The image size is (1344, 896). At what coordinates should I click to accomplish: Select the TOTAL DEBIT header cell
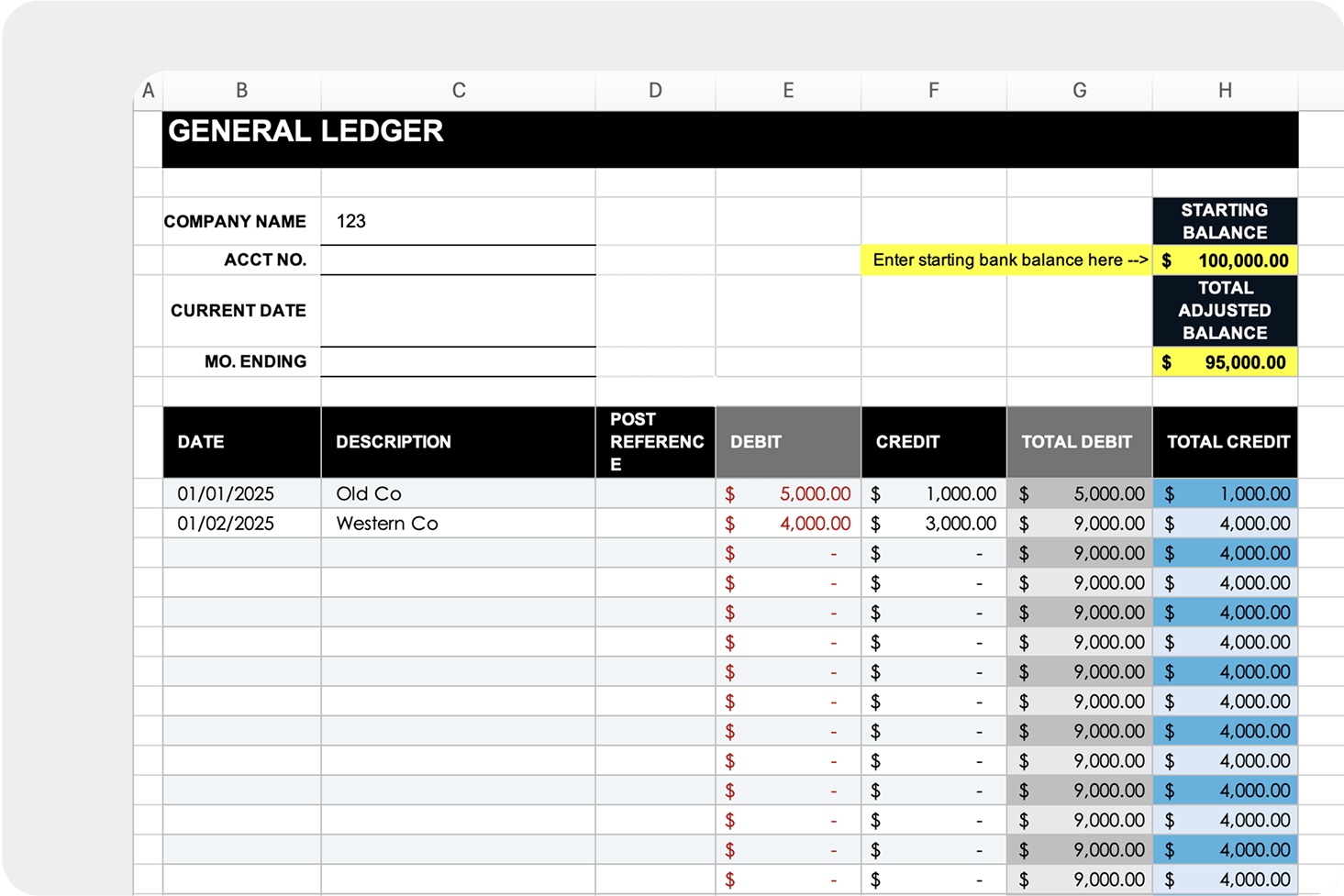pos(1079,442)
